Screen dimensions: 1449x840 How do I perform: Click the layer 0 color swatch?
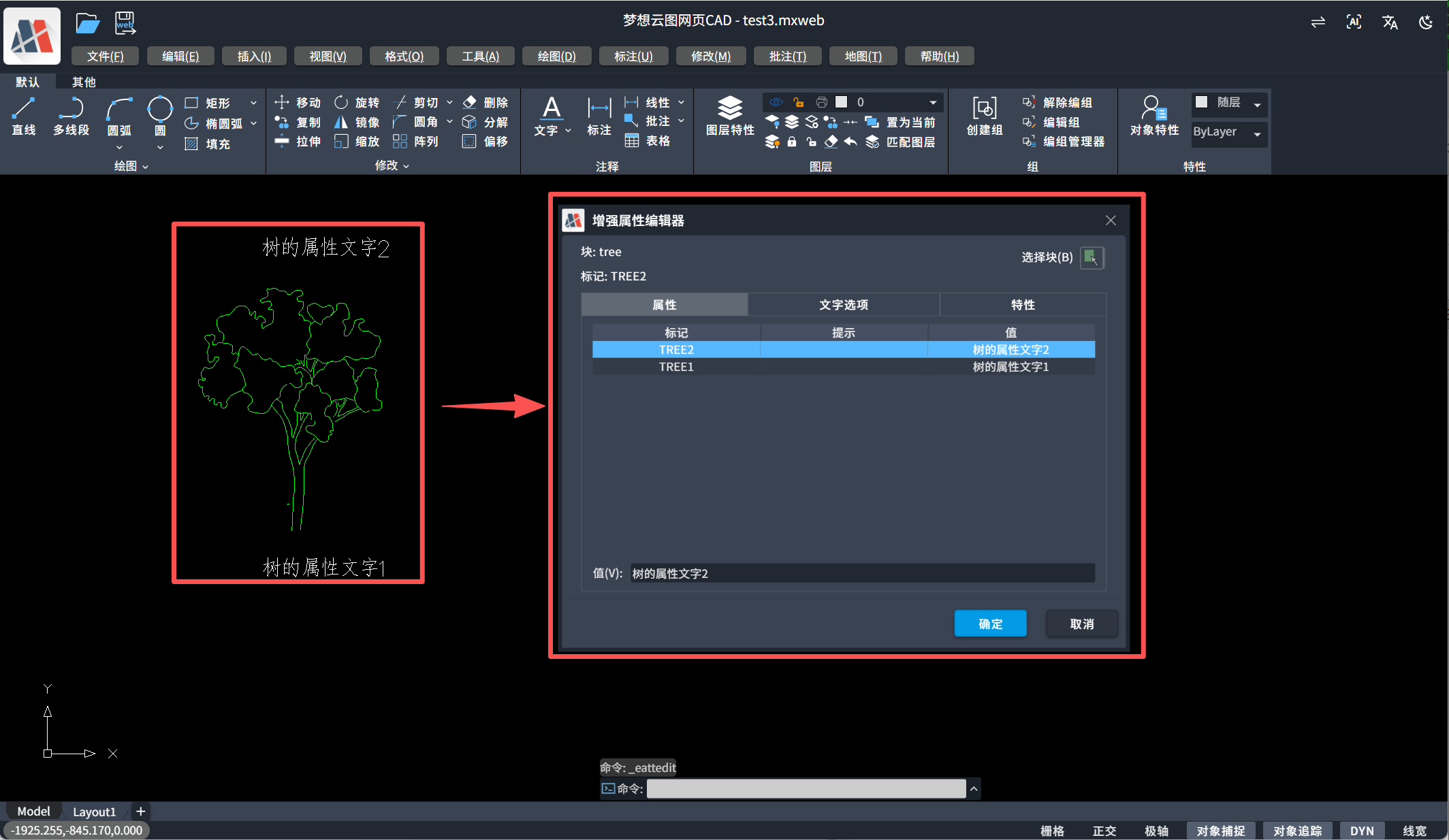click(x=842, y=102)
